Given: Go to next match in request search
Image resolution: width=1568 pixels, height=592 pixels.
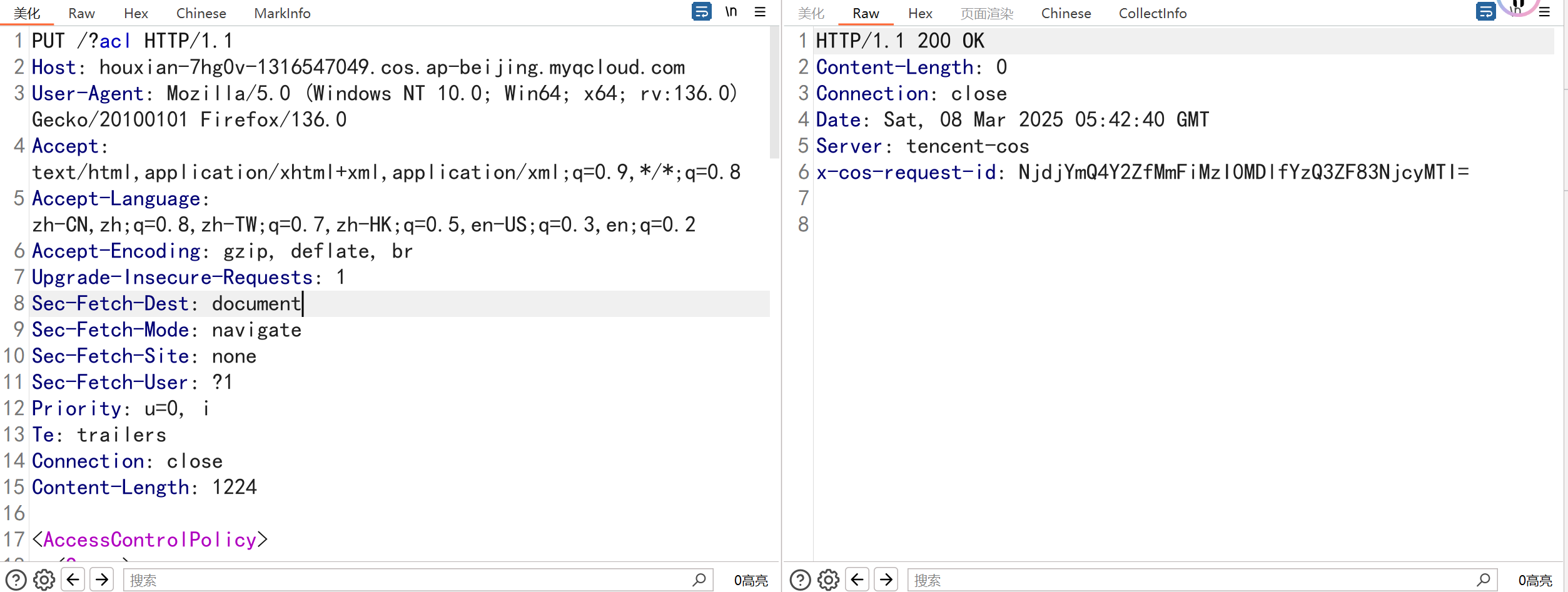Looking at the screenshot, I should tap(102, 580).
